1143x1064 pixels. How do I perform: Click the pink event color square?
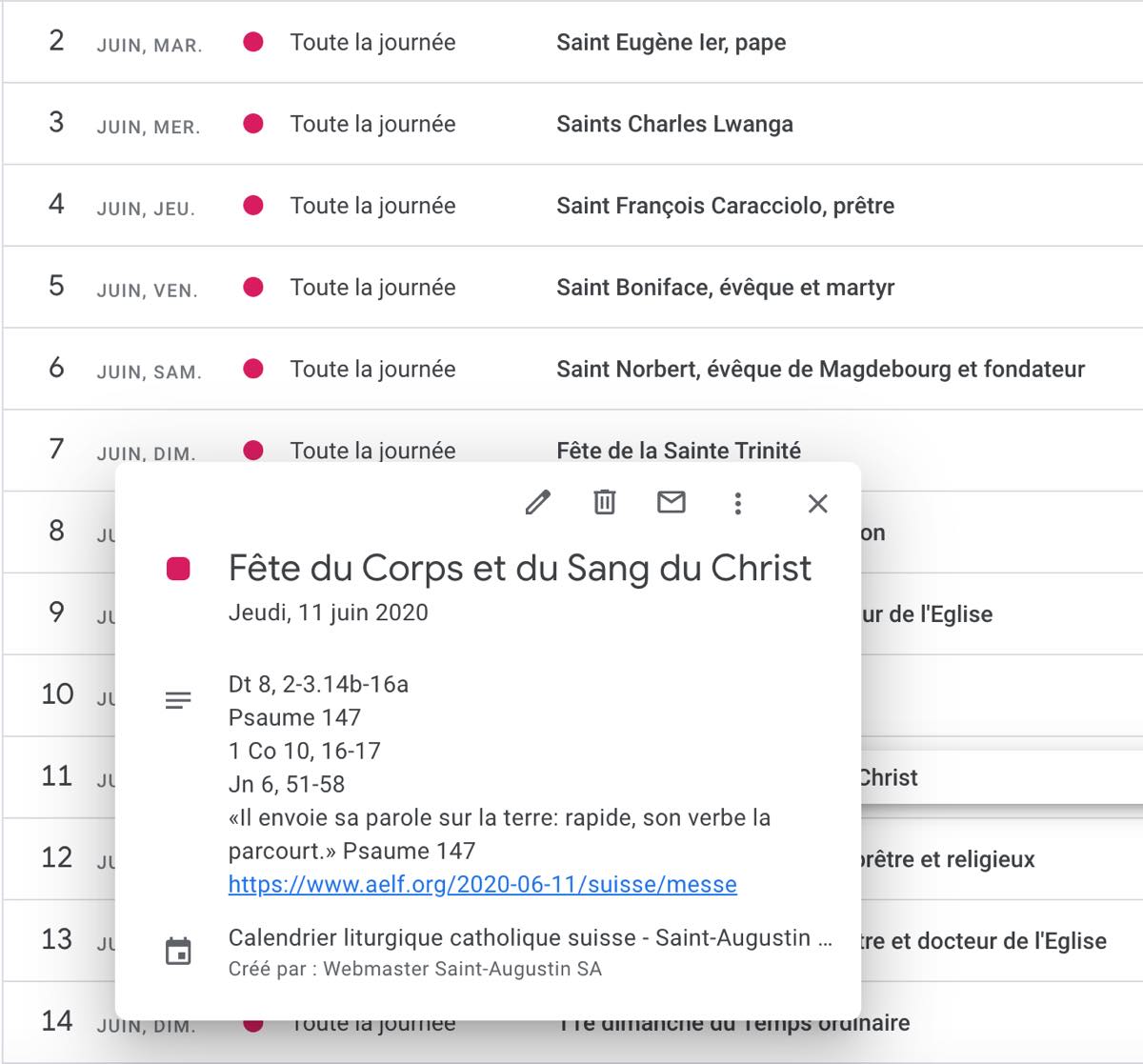coord(178,569)
